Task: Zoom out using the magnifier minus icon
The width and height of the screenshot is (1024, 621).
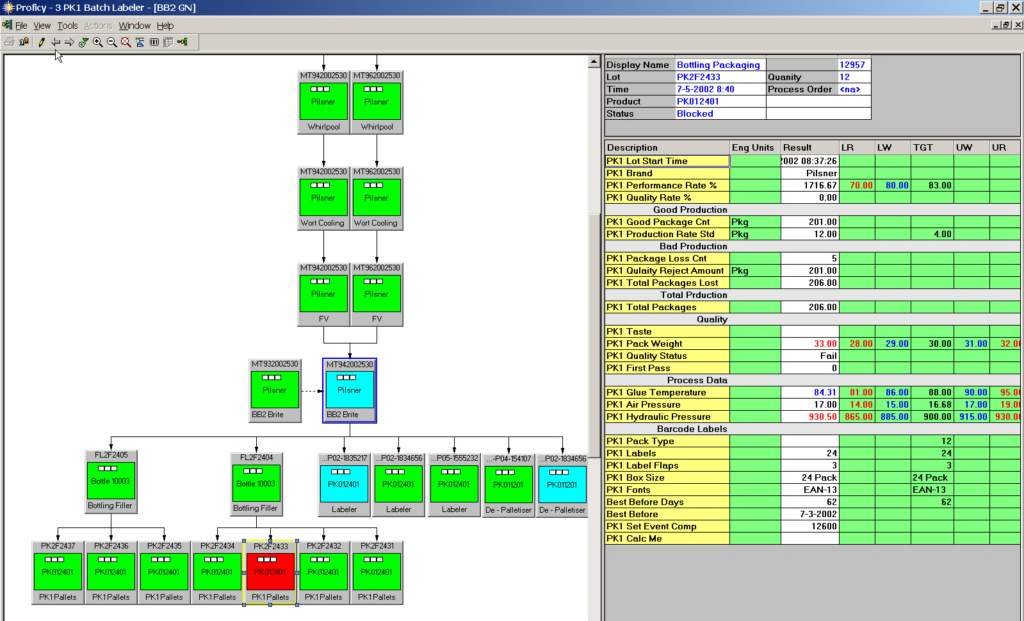Action: coord(111,42)
